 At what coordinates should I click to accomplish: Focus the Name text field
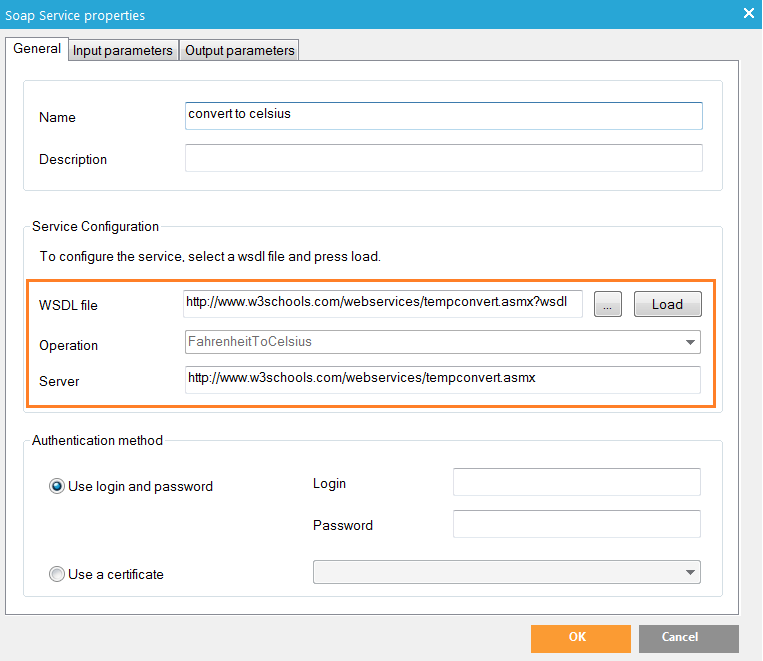tap(444, 116)
